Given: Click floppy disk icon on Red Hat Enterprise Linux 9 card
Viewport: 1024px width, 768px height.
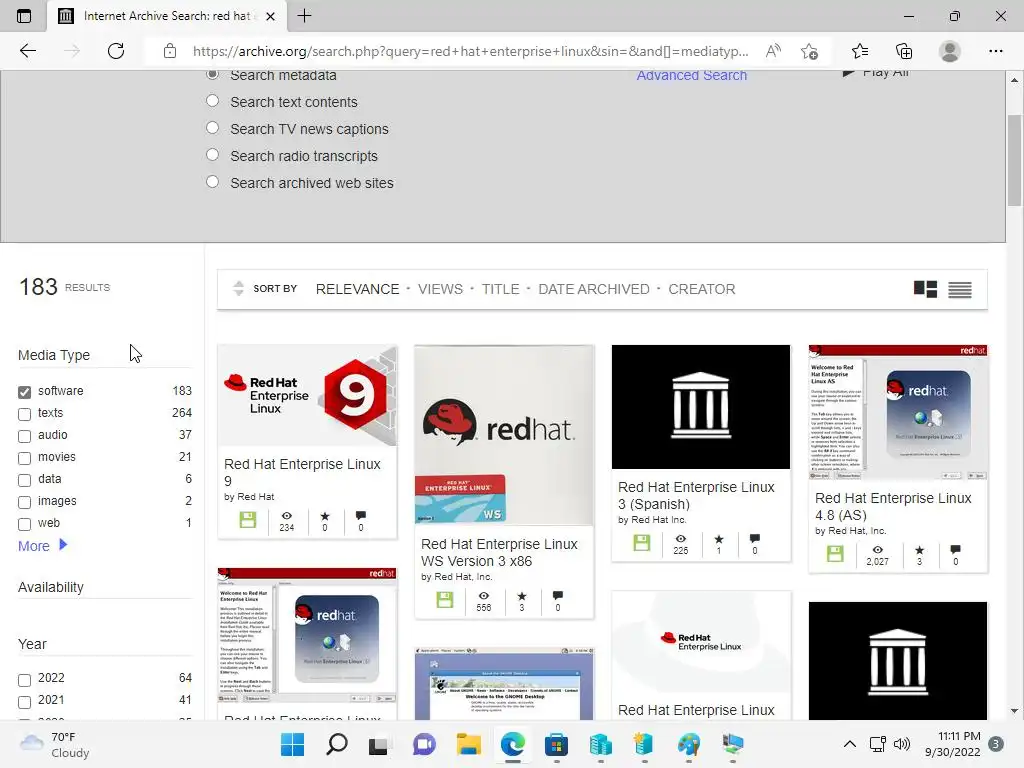Looking at the screenshot, I should pyautogui.click(x=248, y=520).
